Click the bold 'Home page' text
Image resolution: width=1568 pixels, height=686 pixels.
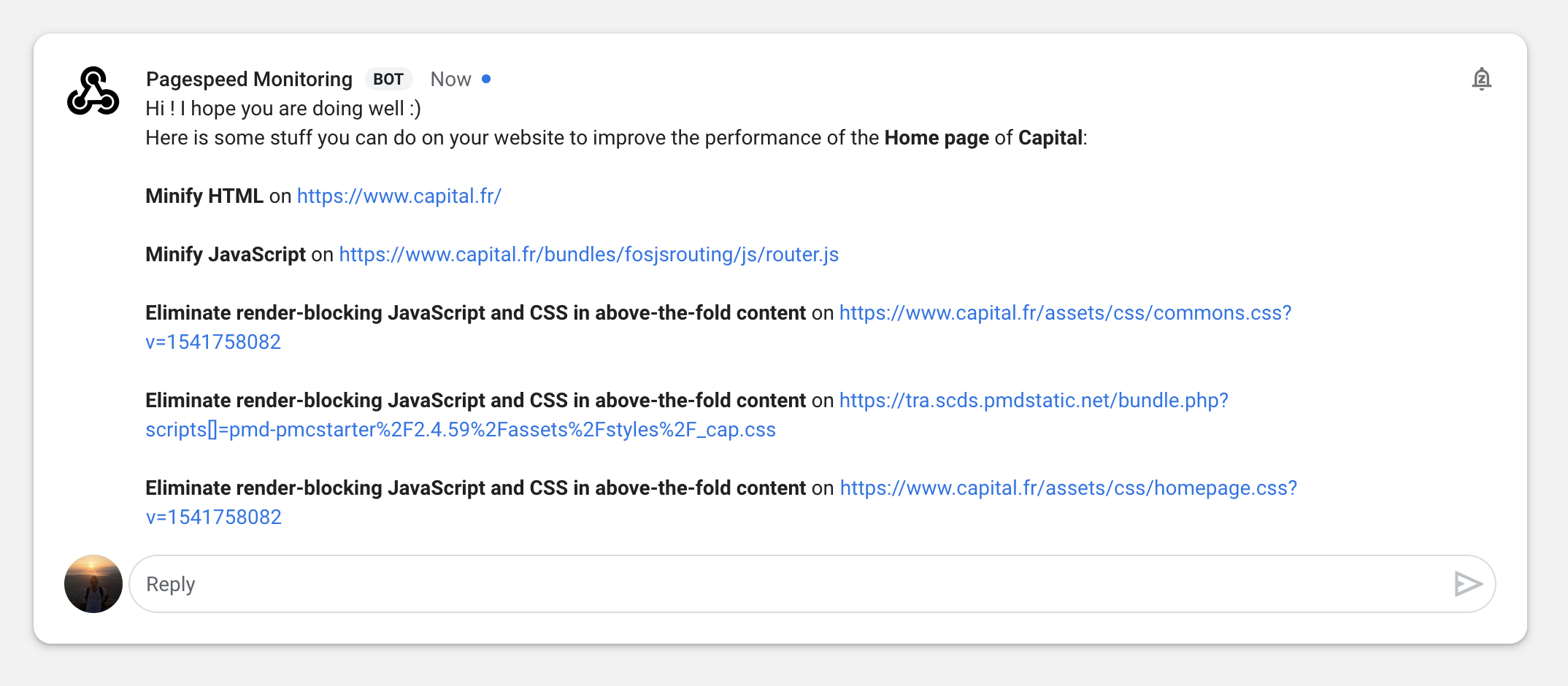(937, 137)
